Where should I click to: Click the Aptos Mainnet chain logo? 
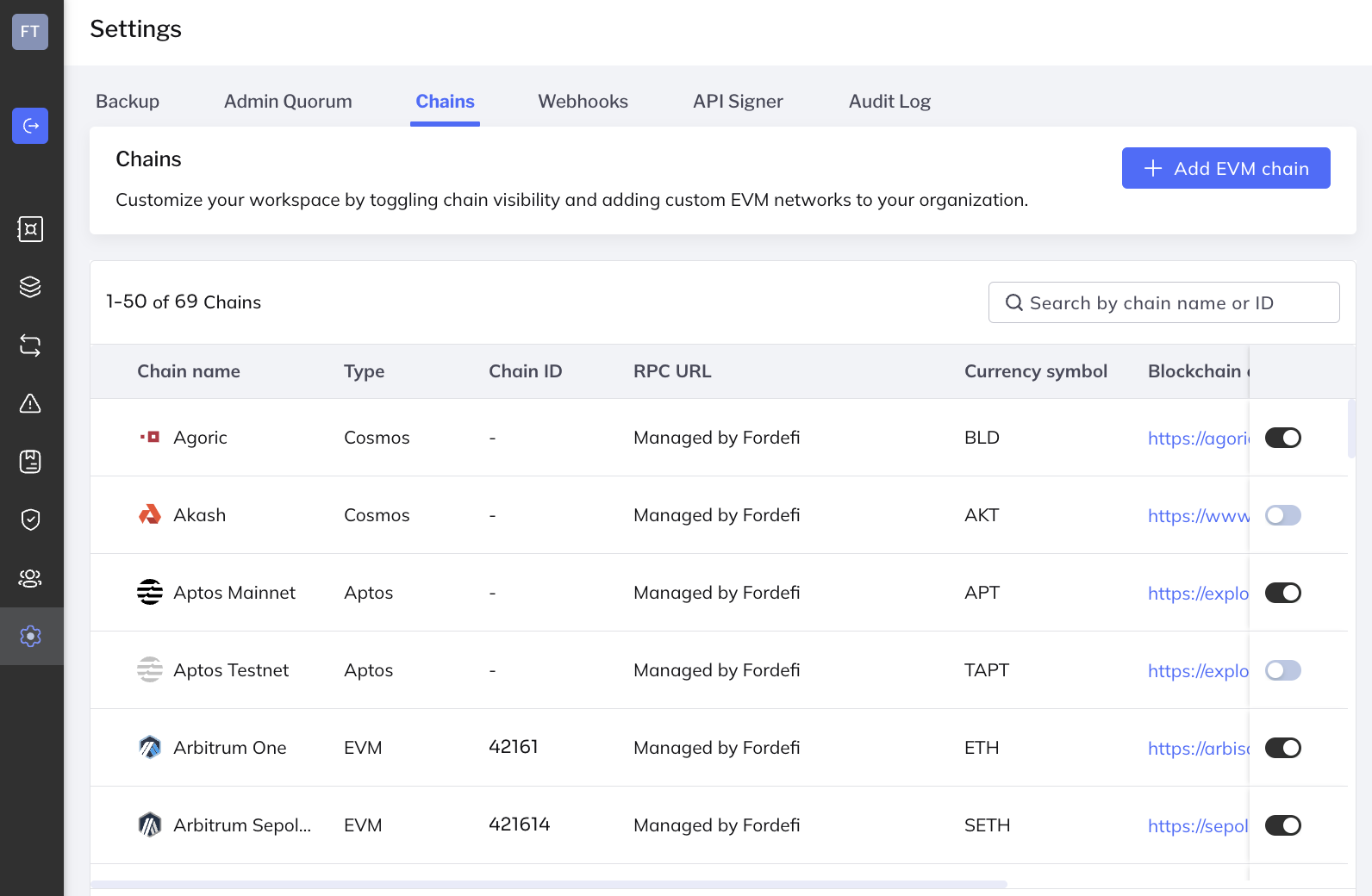(x=150, y=592)
